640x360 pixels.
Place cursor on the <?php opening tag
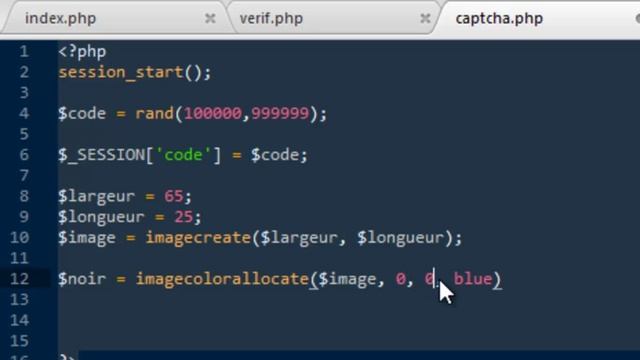(82, 52)
